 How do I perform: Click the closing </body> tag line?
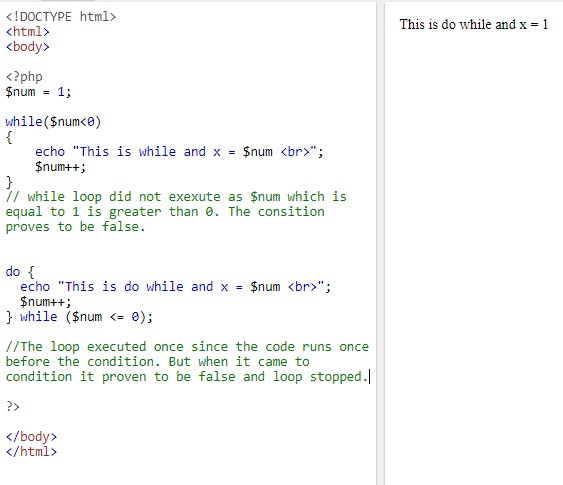click(31, 437)
